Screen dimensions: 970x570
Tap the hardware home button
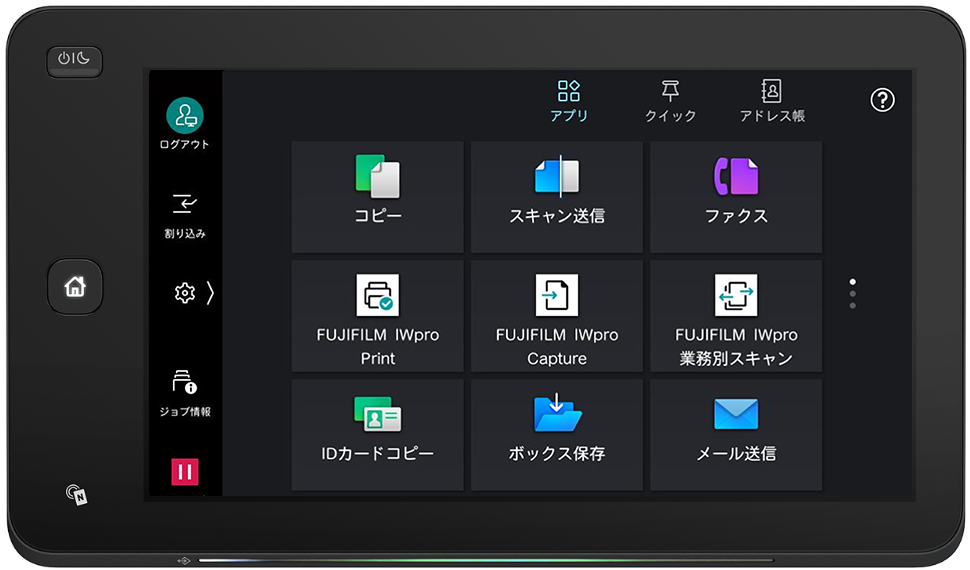click(x=75, y=287)
